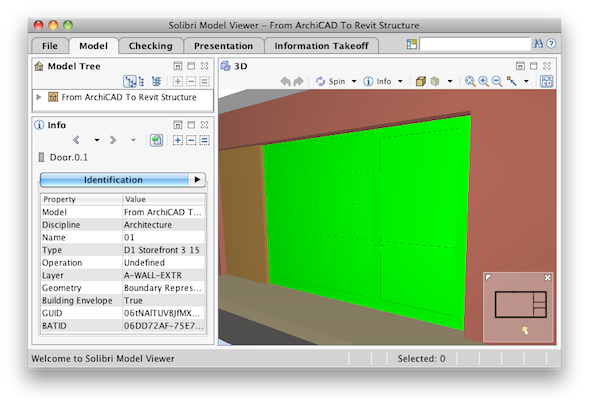The height and width of the screenshot is (406, 589).
Task: Go forward with Info panel right arrow
Action: (x=113, y=140)
